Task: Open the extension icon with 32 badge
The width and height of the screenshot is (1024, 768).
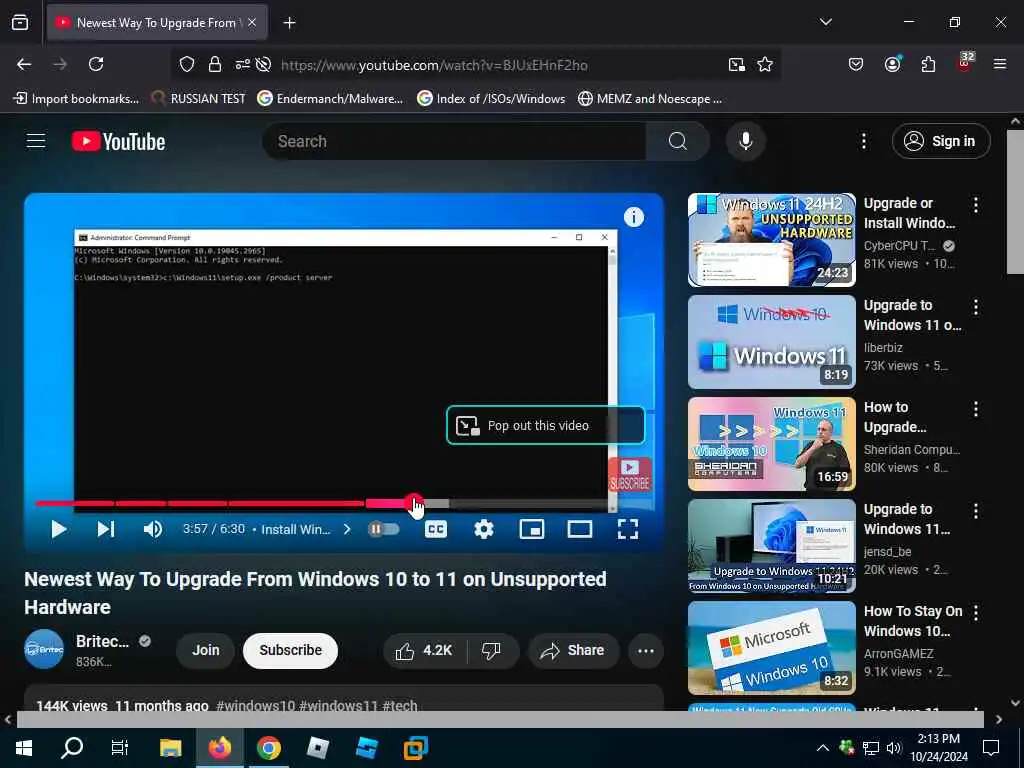Action: pyautogui.click(x=965, y=63)
